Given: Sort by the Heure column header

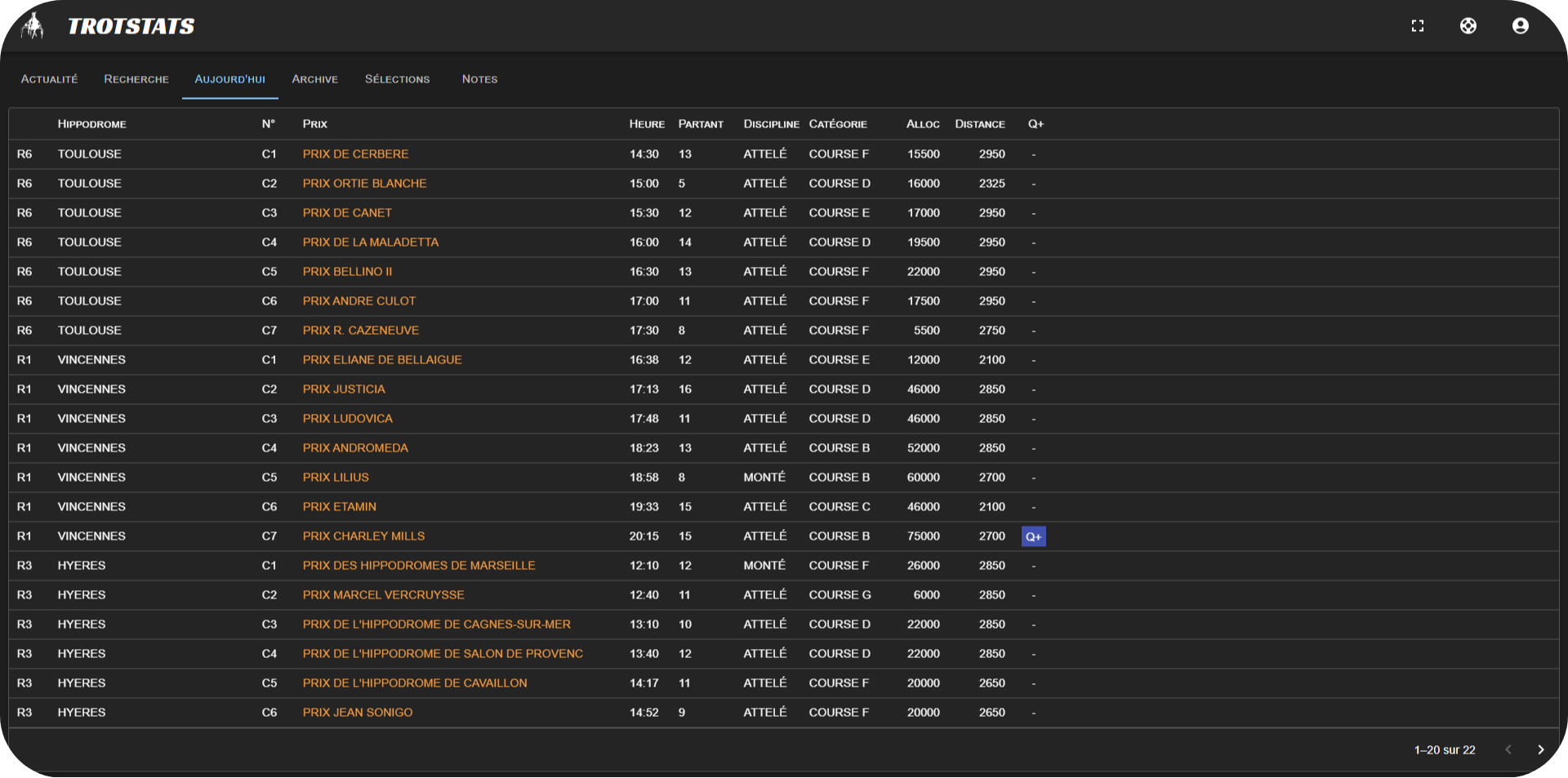Looking at the screenshot, I should tap(647, 124).
